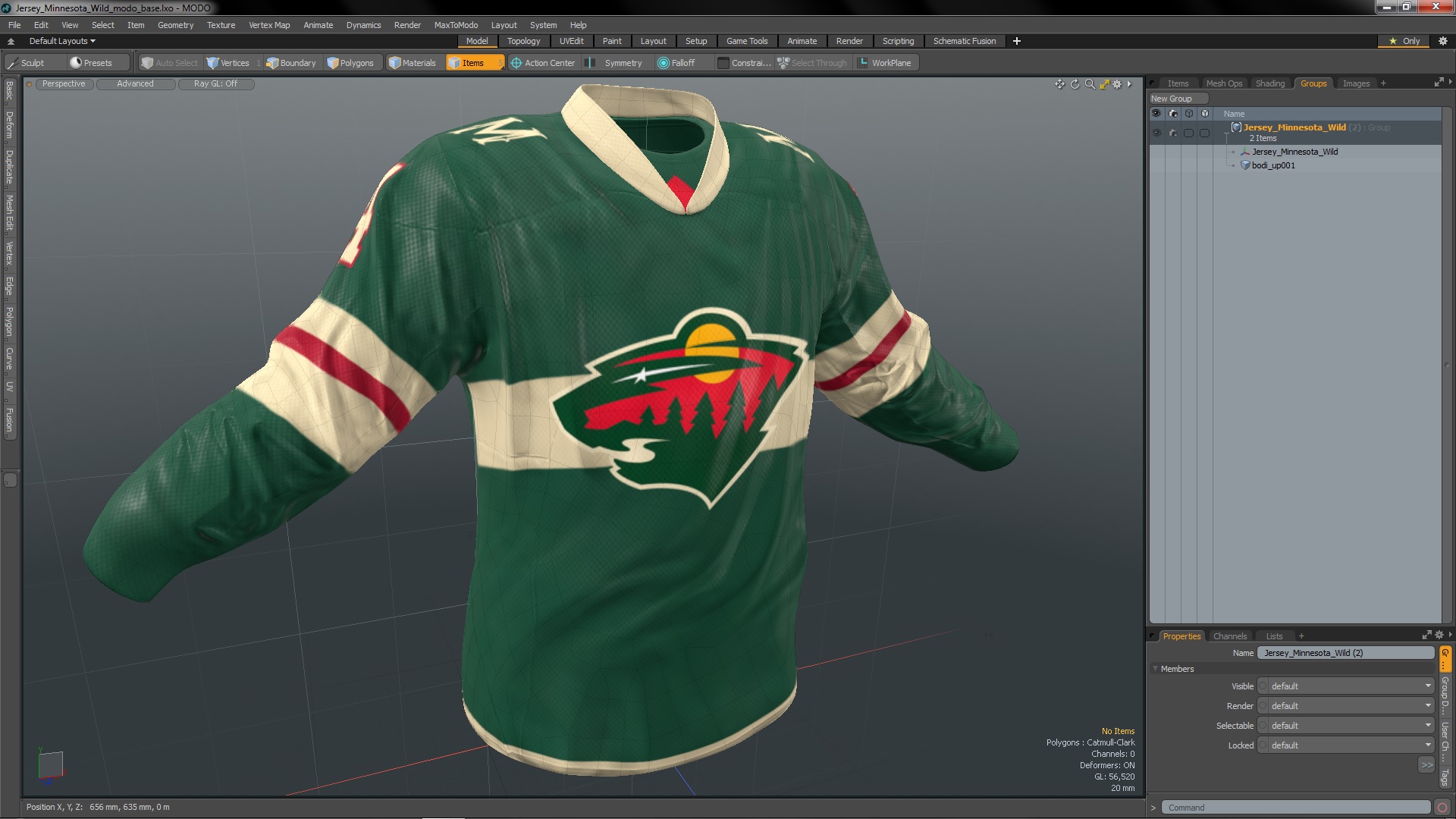Switch to the UVEdit layout tab
Image resolution: width=1456 pixels, height=819 pixels.
point(571,41)
